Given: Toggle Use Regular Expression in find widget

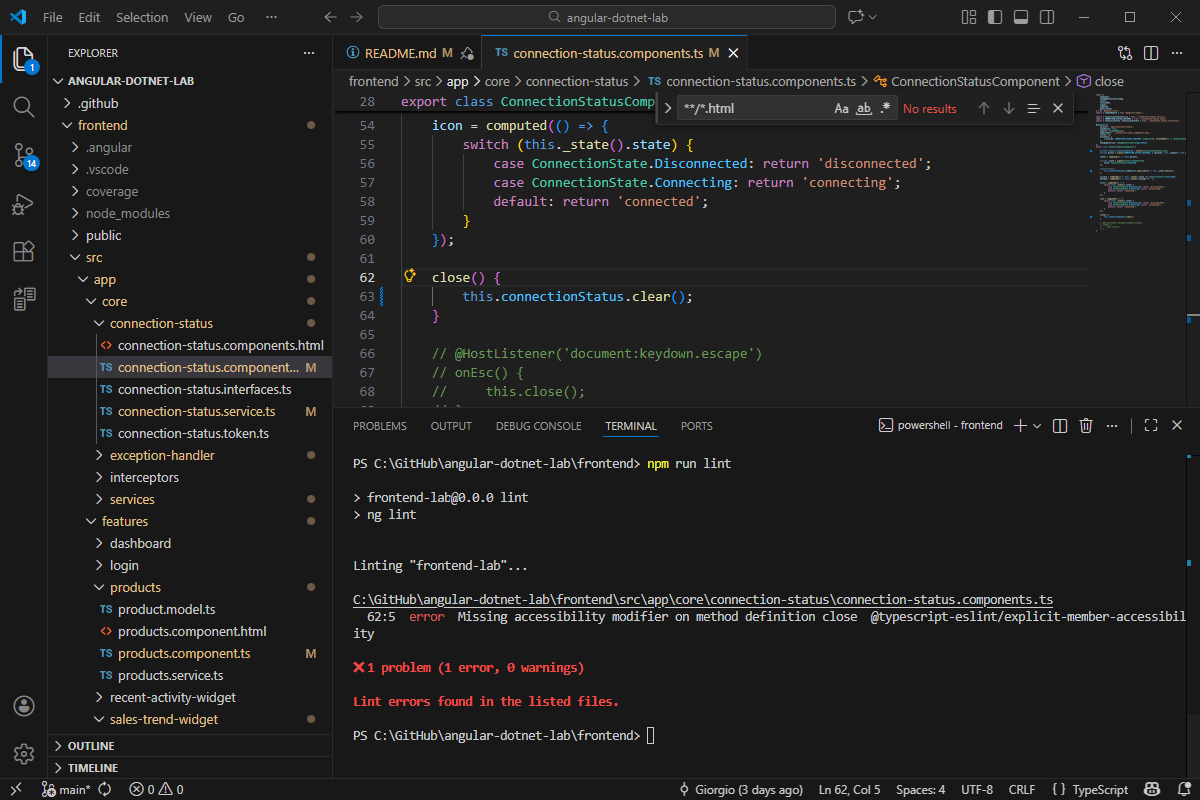Looking at the screenshot, I should pos(886,108).
